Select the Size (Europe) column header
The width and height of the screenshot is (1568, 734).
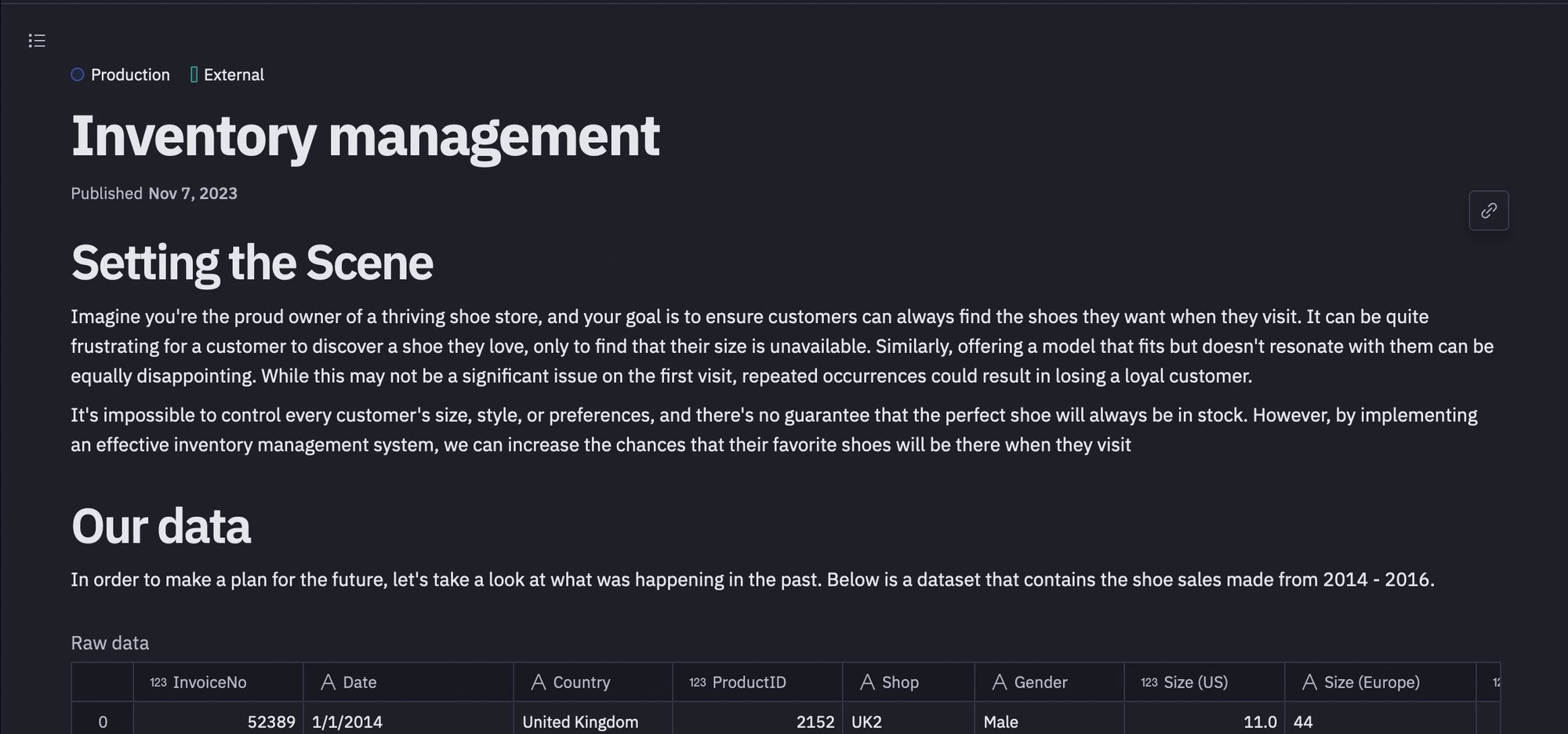pyautogui.click(x=1371, y=682)
